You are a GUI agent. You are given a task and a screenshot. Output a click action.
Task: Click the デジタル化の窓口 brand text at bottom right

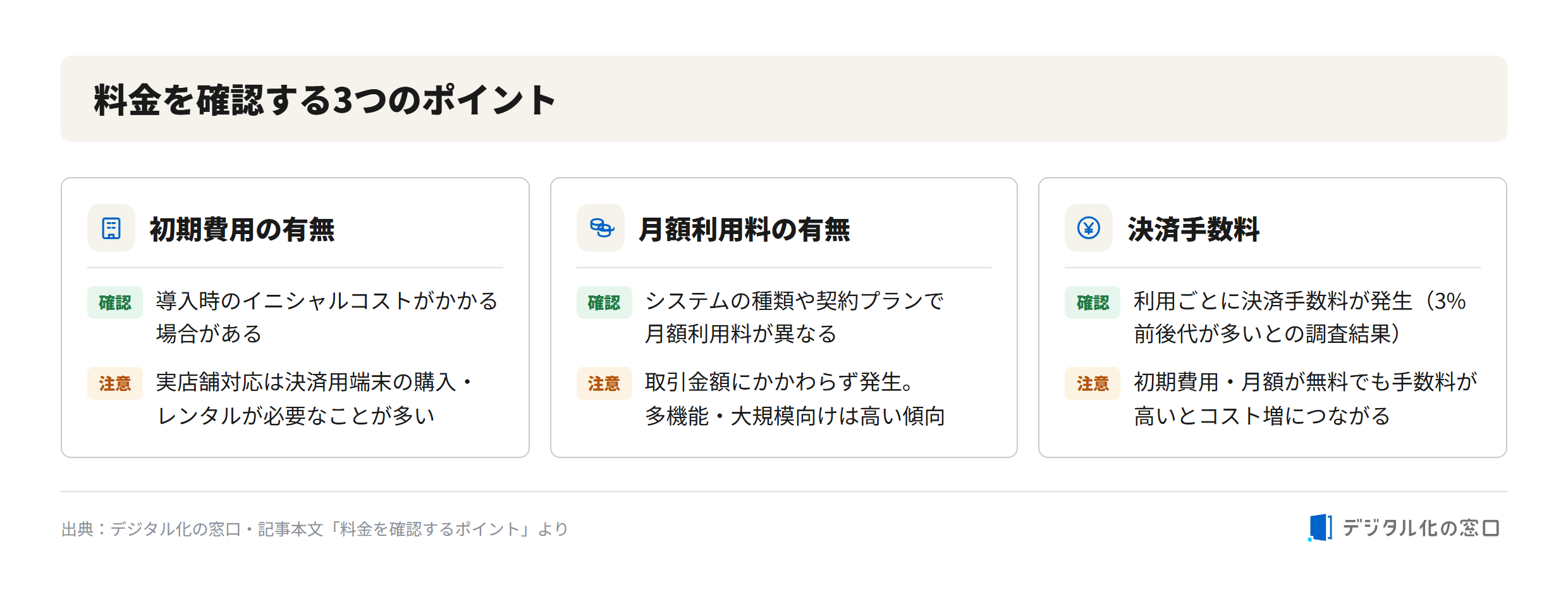coord(1421,528)
